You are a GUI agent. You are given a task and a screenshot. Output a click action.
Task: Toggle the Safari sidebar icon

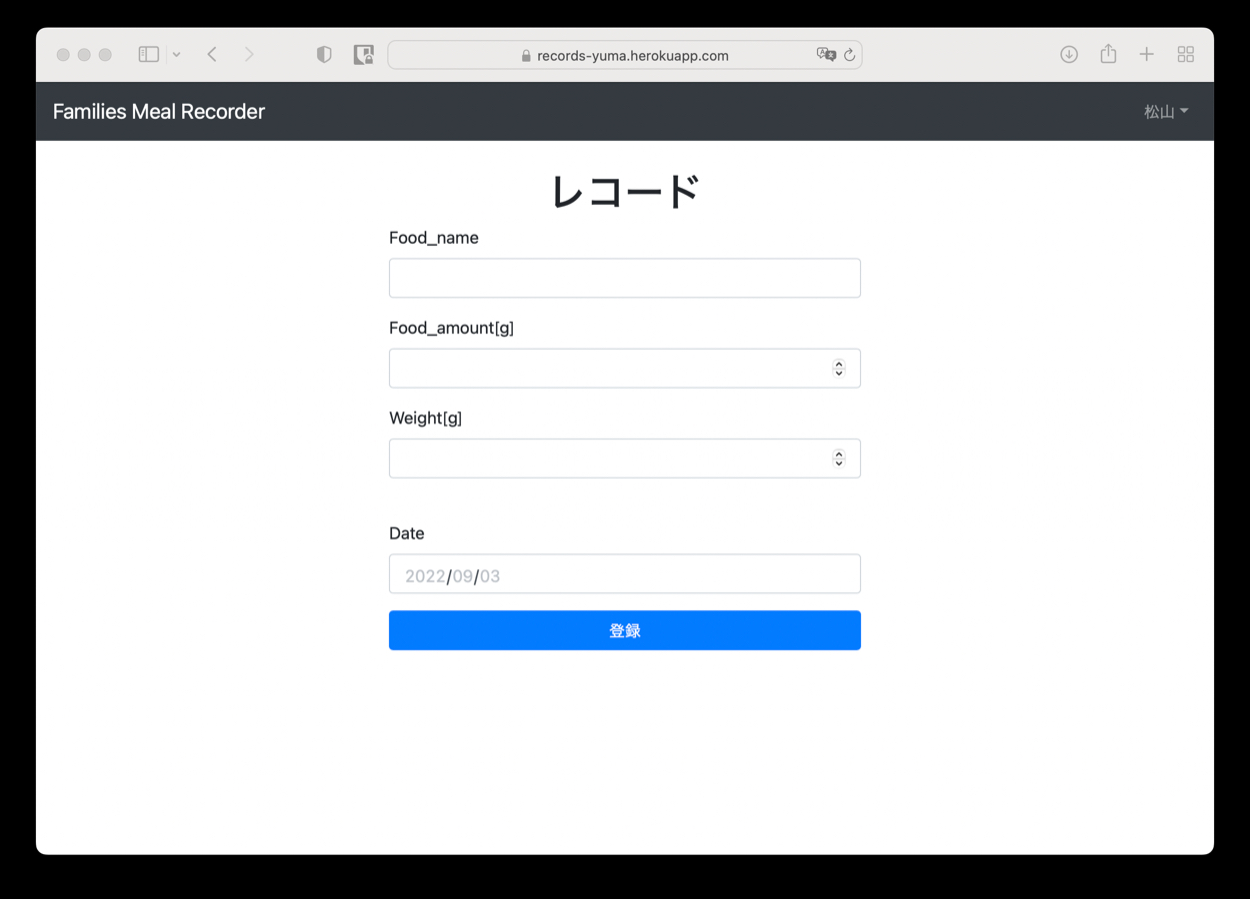coord(149,55)
